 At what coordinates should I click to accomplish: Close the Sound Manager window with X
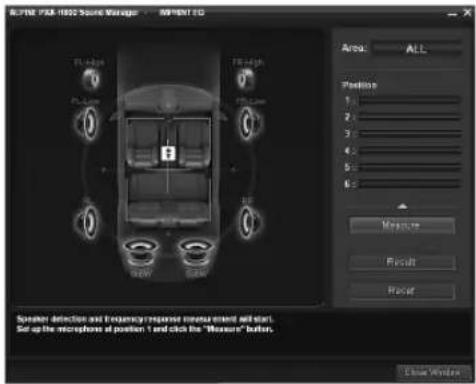[467, 13]
